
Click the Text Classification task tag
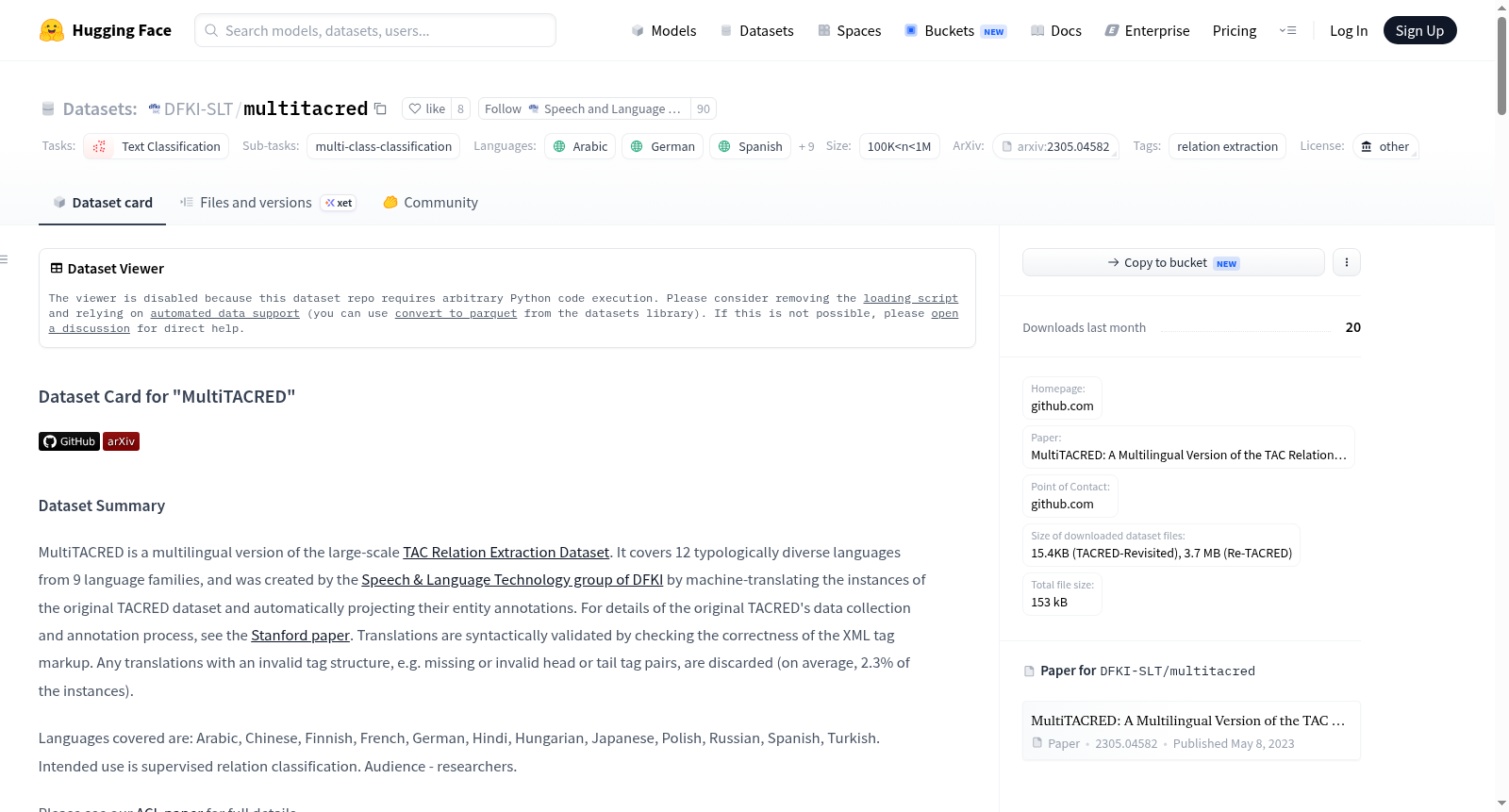[157, 146]
